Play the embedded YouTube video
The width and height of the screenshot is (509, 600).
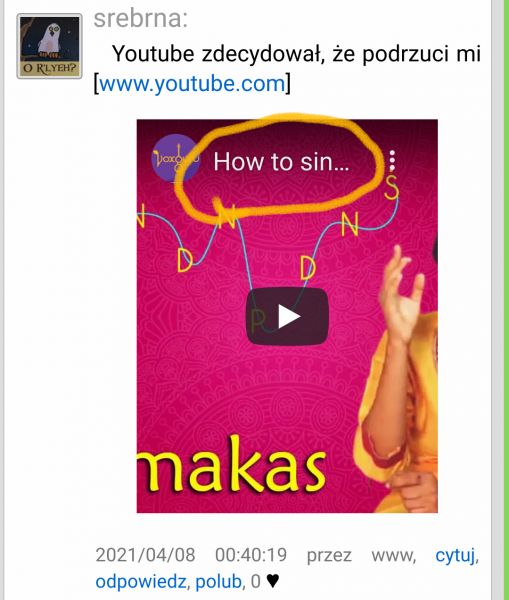[287, 316]
